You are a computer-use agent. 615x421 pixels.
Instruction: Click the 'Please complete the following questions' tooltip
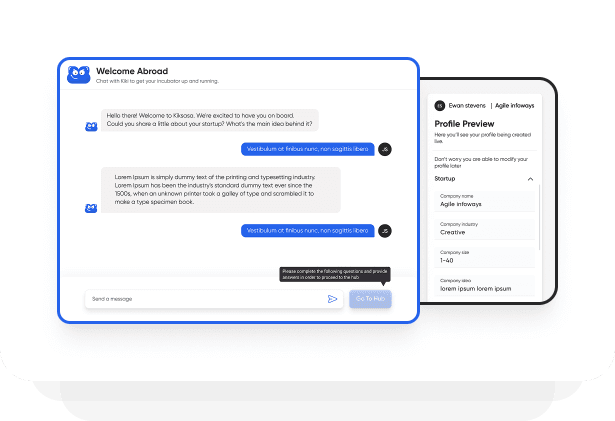(335, 274)
